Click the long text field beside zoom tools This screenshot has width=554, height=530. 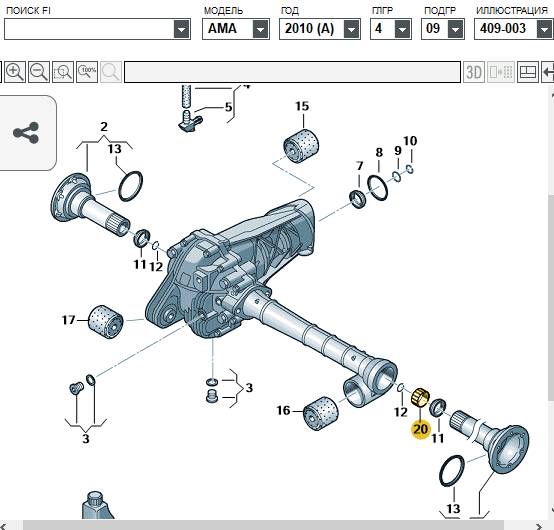[x=293, y=72]
